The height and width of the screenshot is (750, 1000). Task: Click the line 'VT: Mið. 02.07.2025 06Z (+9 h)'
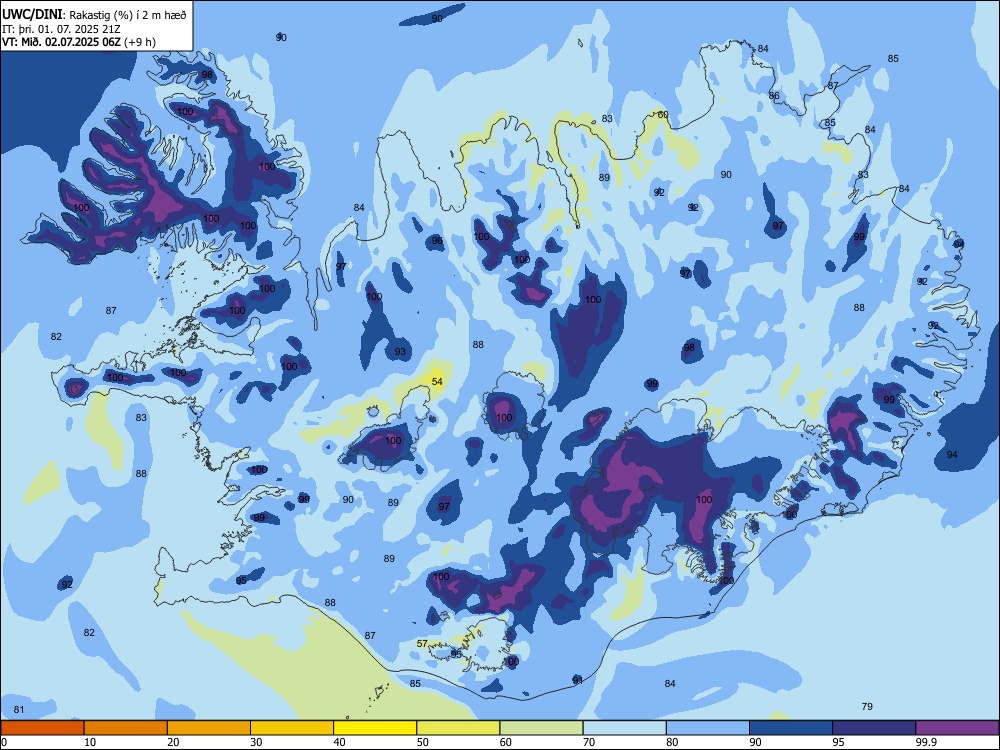[78, 42]
